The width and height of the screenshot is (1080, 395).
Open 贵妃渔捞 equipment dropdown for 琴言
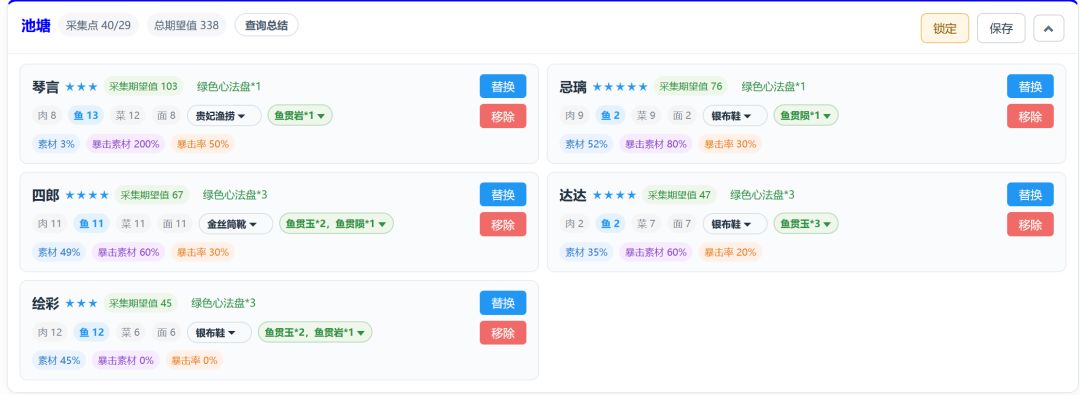point(225,116)
